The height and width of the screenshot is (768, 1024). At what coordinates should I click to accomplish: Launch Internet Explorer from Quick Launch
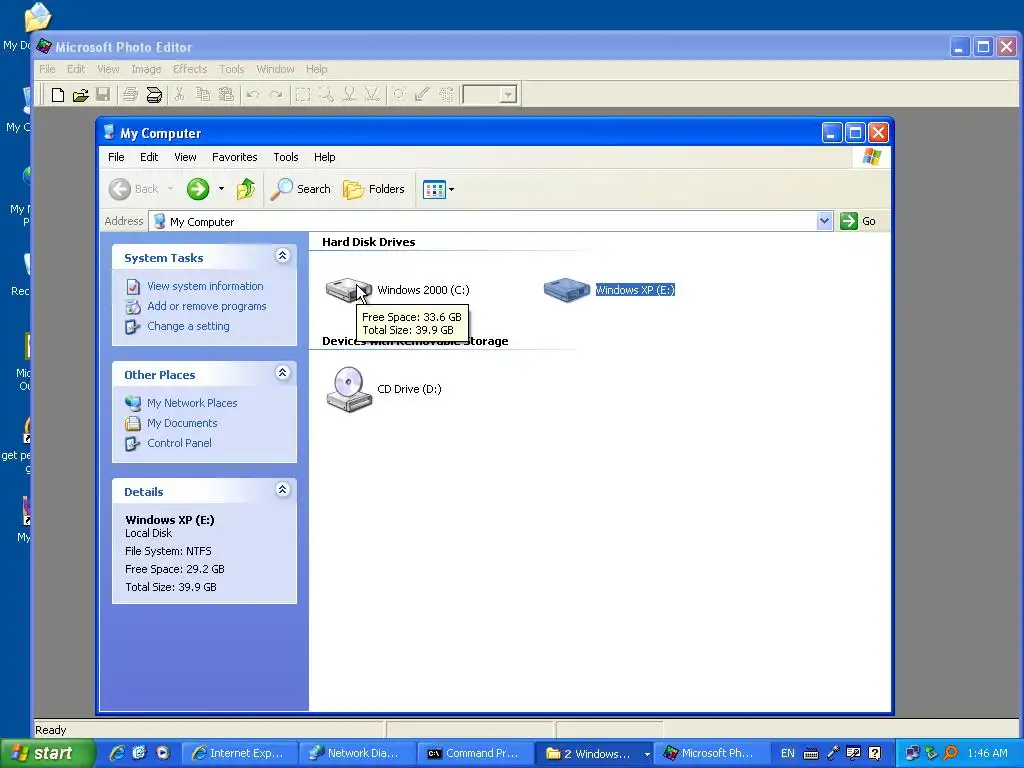pyautogui.click(x=117, y=754)
